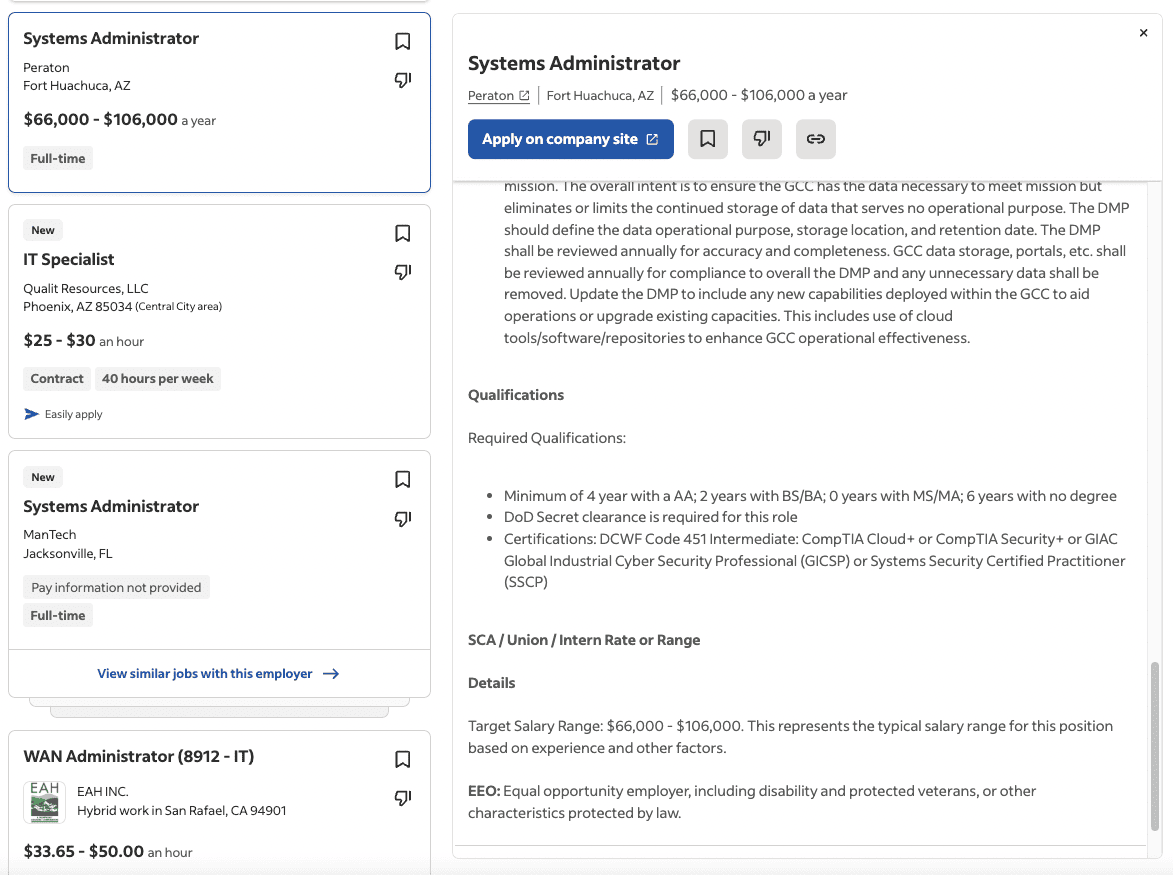Click Full-time tag on ManTech card
The image size is (1173, 875).
coord(58,615)
